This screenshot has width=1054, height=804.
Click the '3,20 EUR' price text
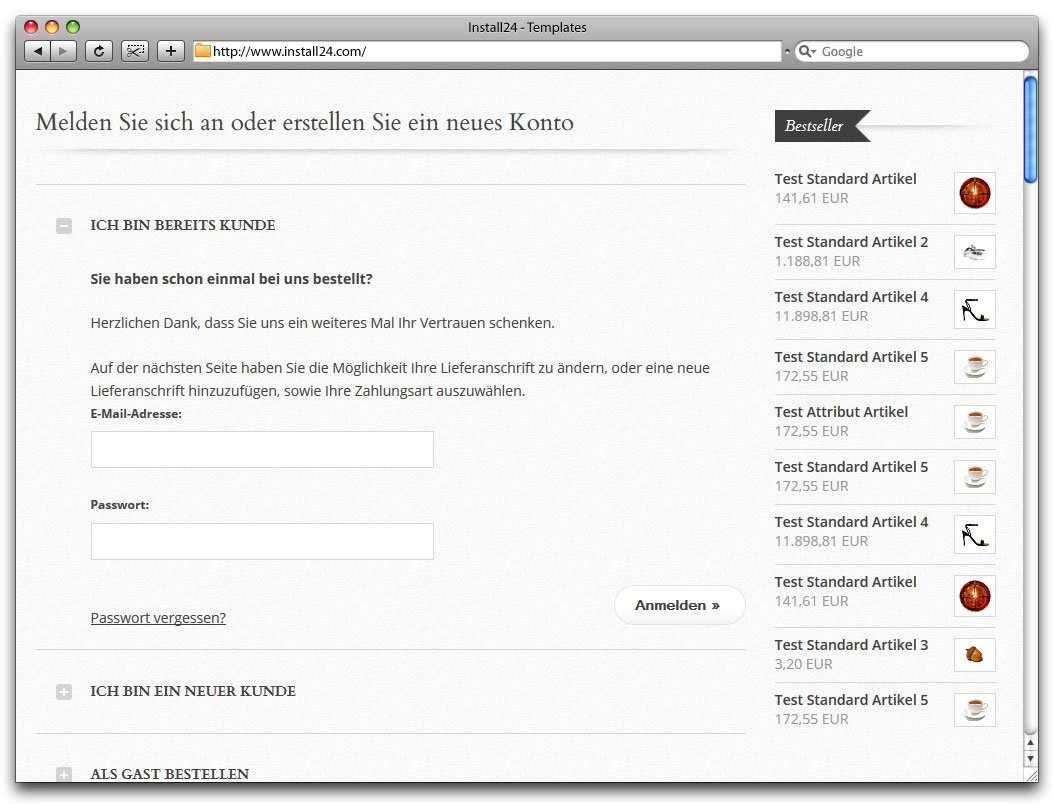(803, 664)
